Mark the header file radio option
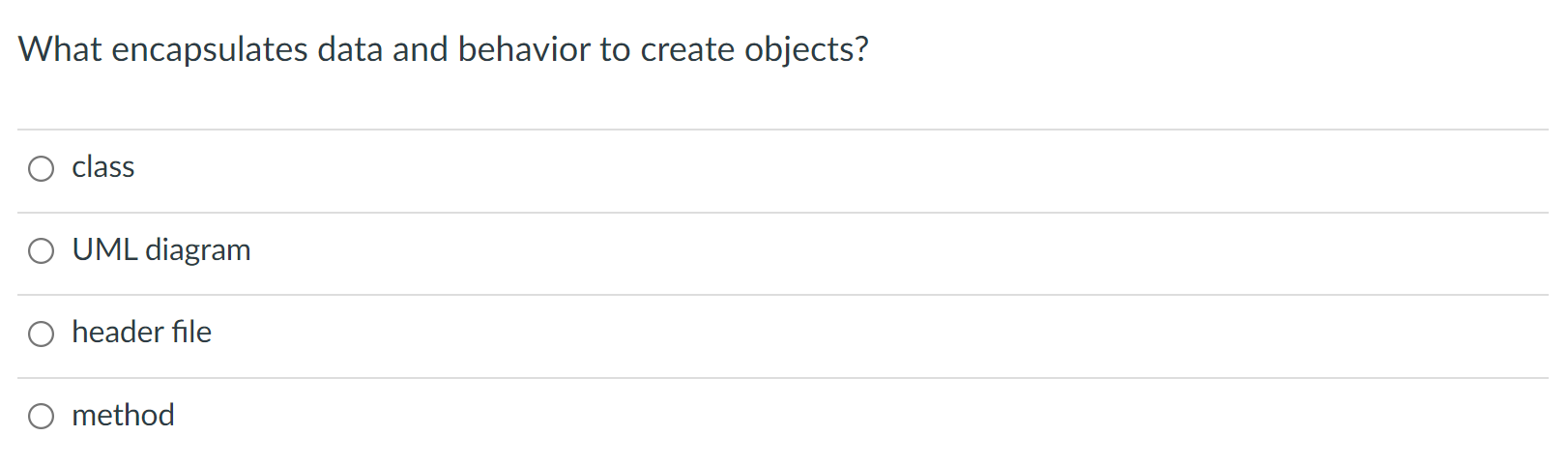 41,334
